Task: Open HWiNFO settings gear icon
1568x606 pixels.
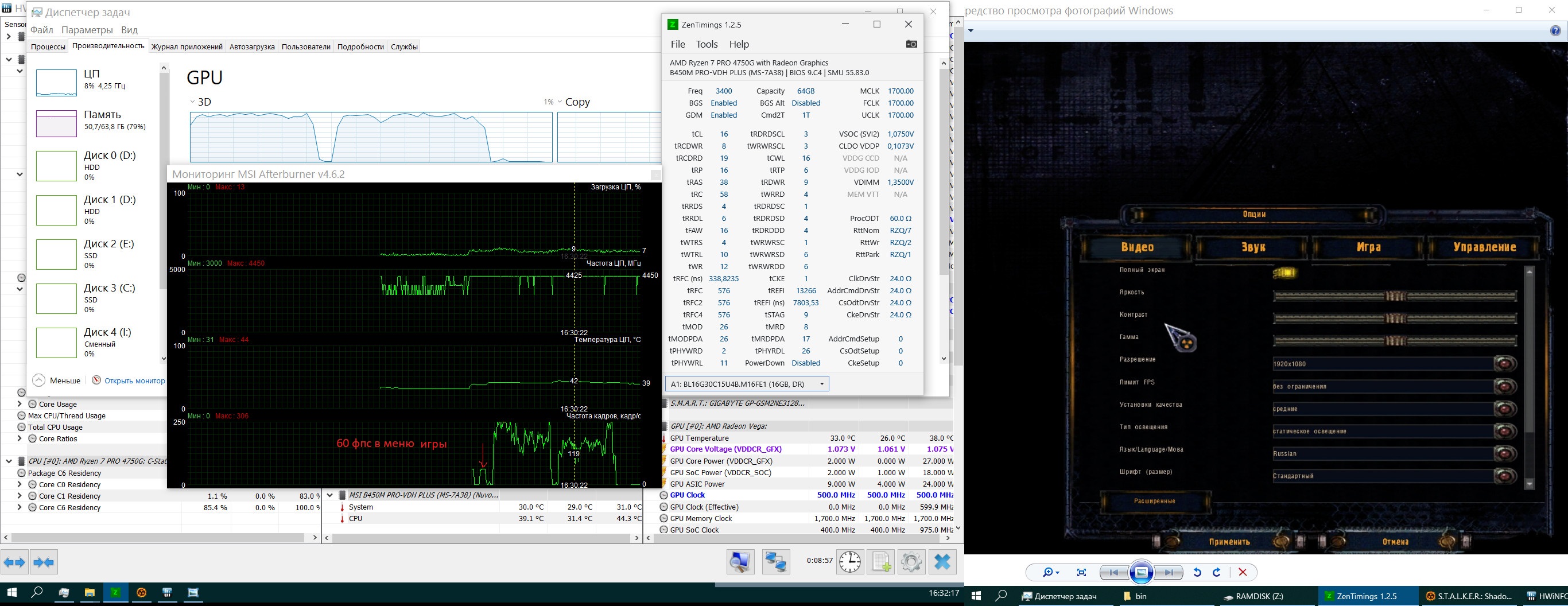Action: (911, 562)
